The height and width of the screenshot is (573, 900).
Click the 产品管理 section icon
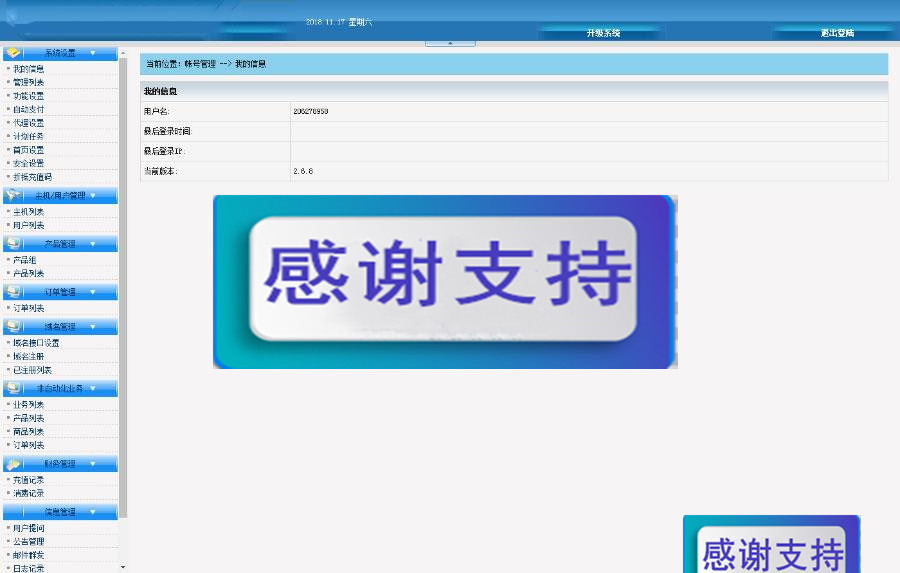pos(13,244)
